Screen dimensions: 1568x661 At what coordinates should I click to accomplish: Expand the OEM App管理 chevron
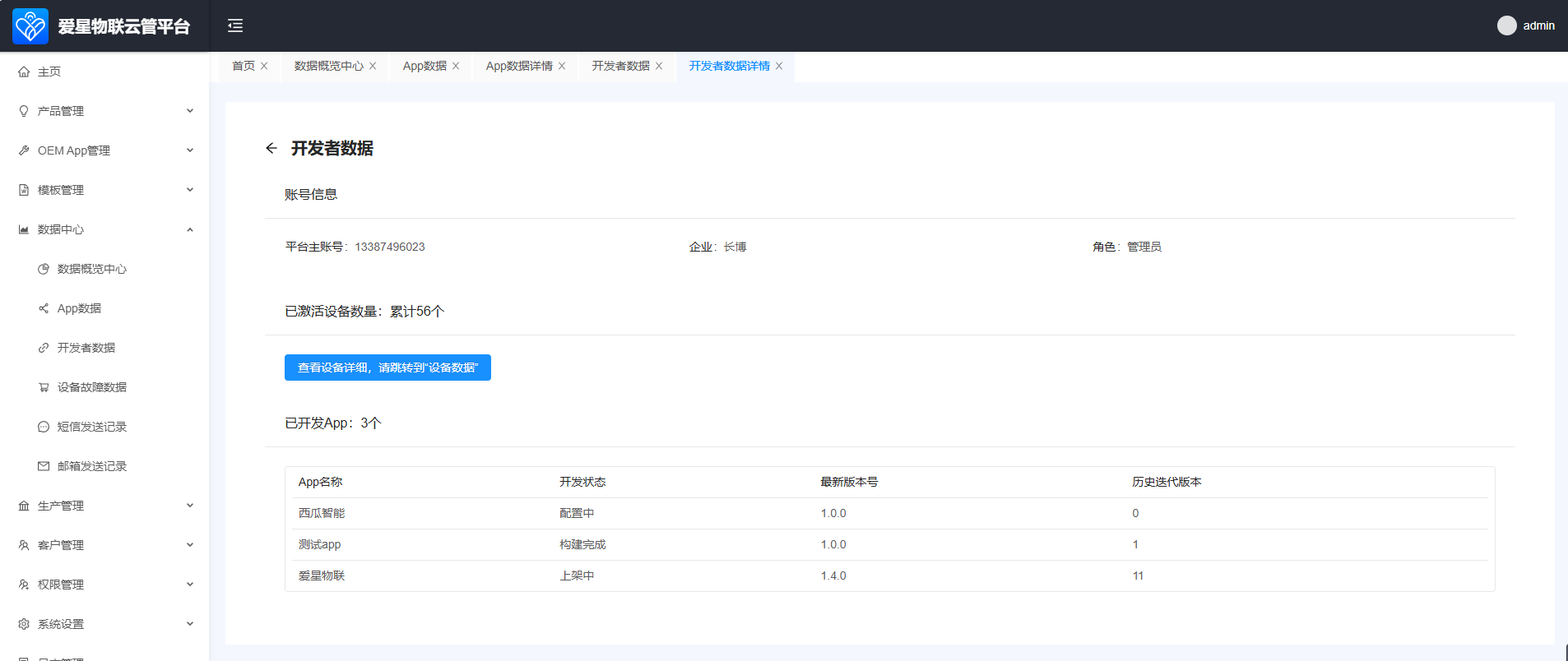point(190,150)
